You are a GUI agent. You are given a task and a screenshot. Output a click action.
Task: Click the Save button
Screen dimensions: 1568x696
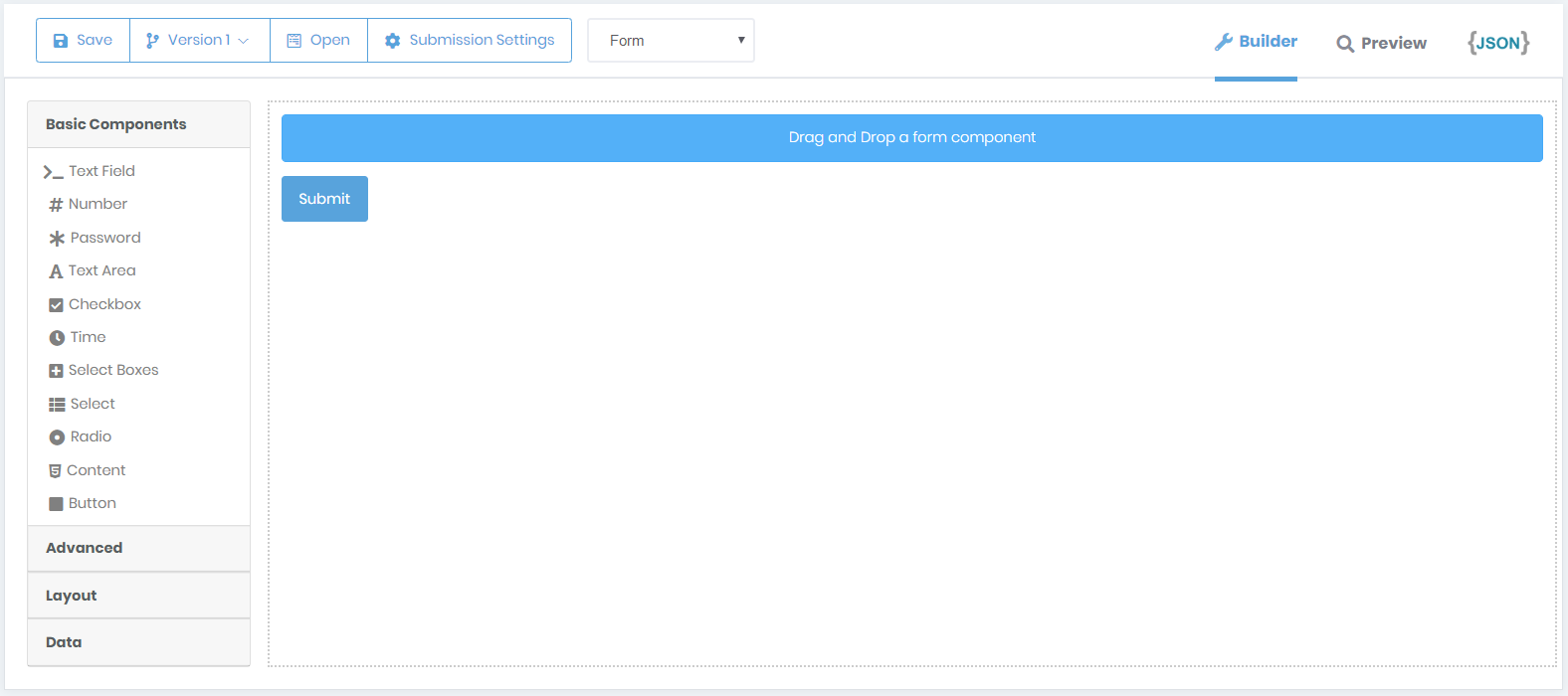[x=83, y=41]
